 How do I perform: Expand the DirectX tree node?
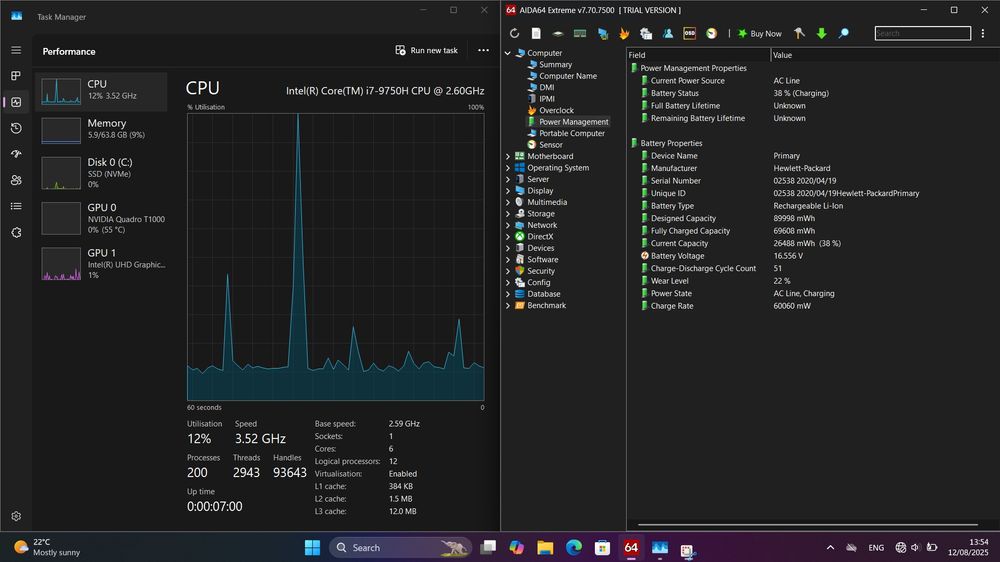point(508,237)
